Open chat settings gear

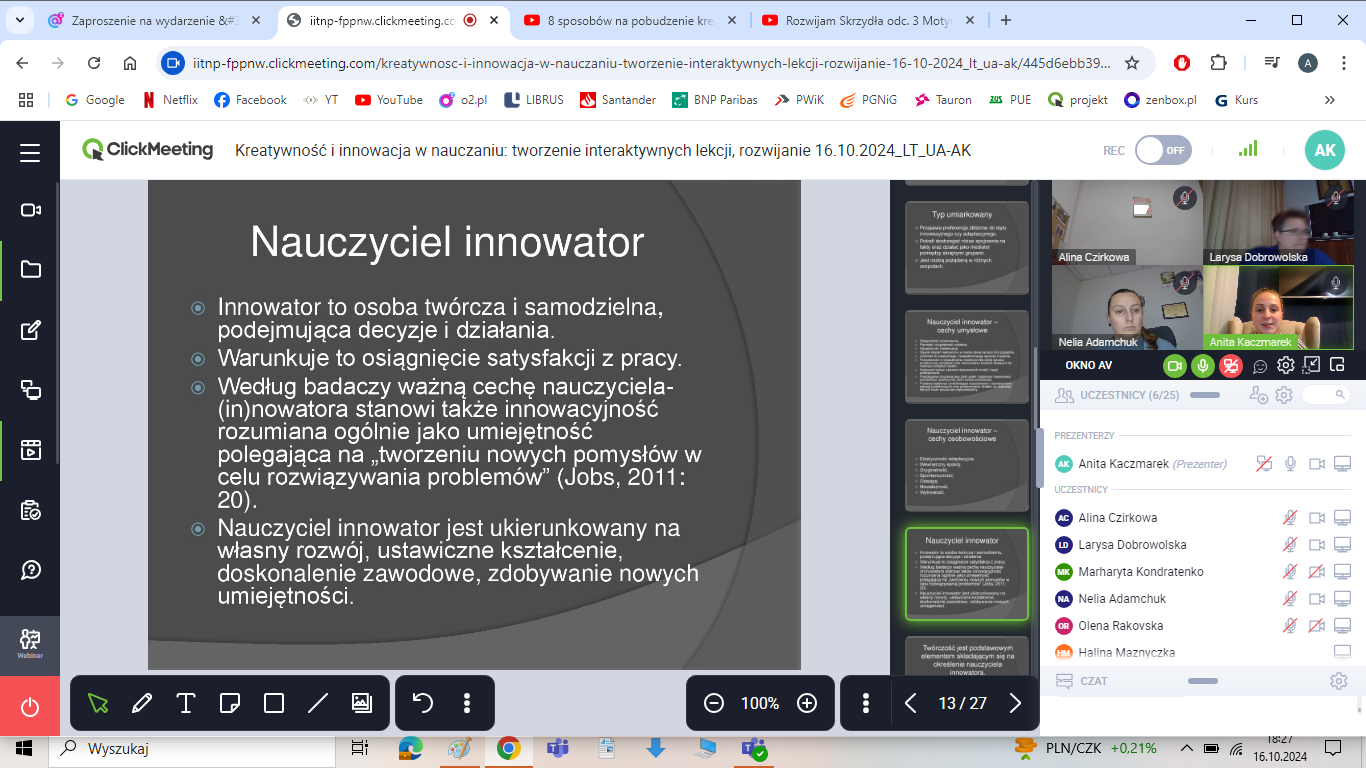coord(1338,681)
